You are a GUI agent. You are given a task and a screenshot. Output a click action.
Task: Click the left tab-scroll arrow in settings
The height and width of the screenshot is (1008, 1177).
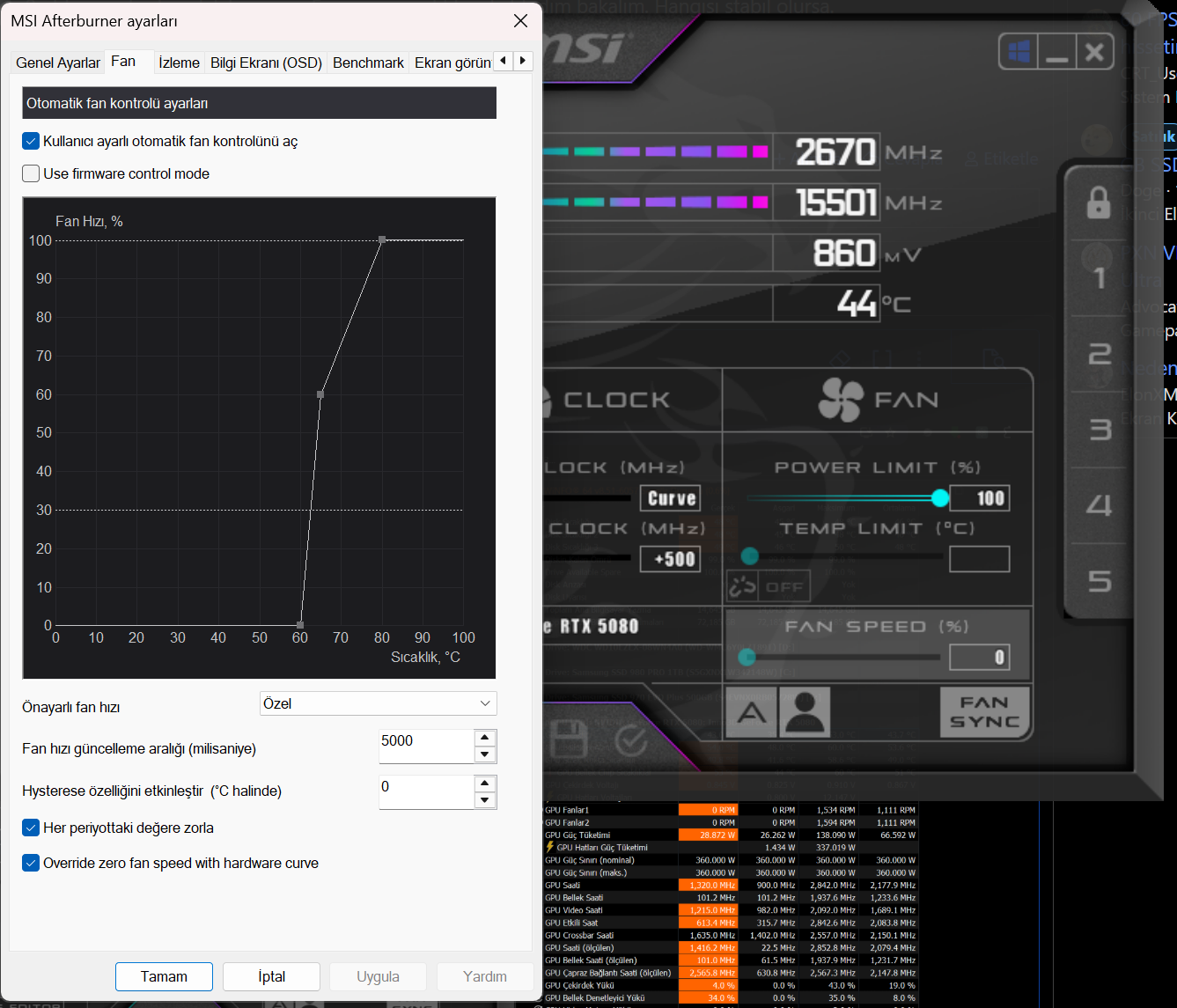coord(503,61)
